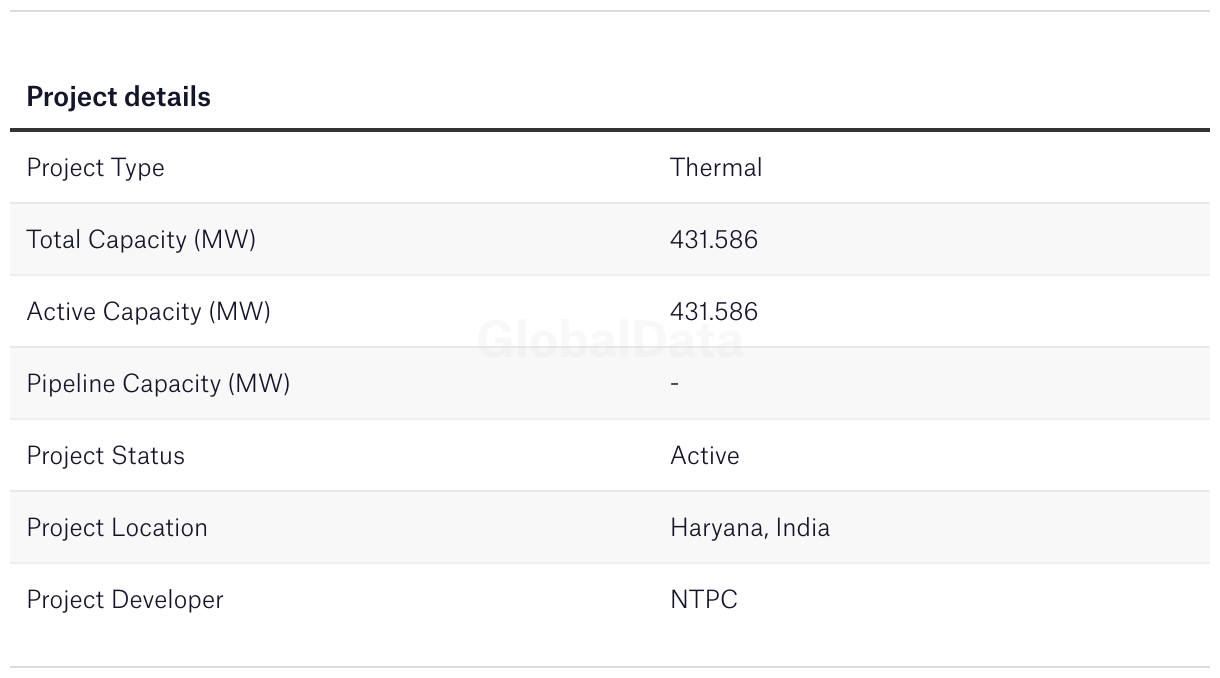Click the thick divider under Project details
Image resolution: width=1220 pixels, height=678 pixels.
(610, 130)
